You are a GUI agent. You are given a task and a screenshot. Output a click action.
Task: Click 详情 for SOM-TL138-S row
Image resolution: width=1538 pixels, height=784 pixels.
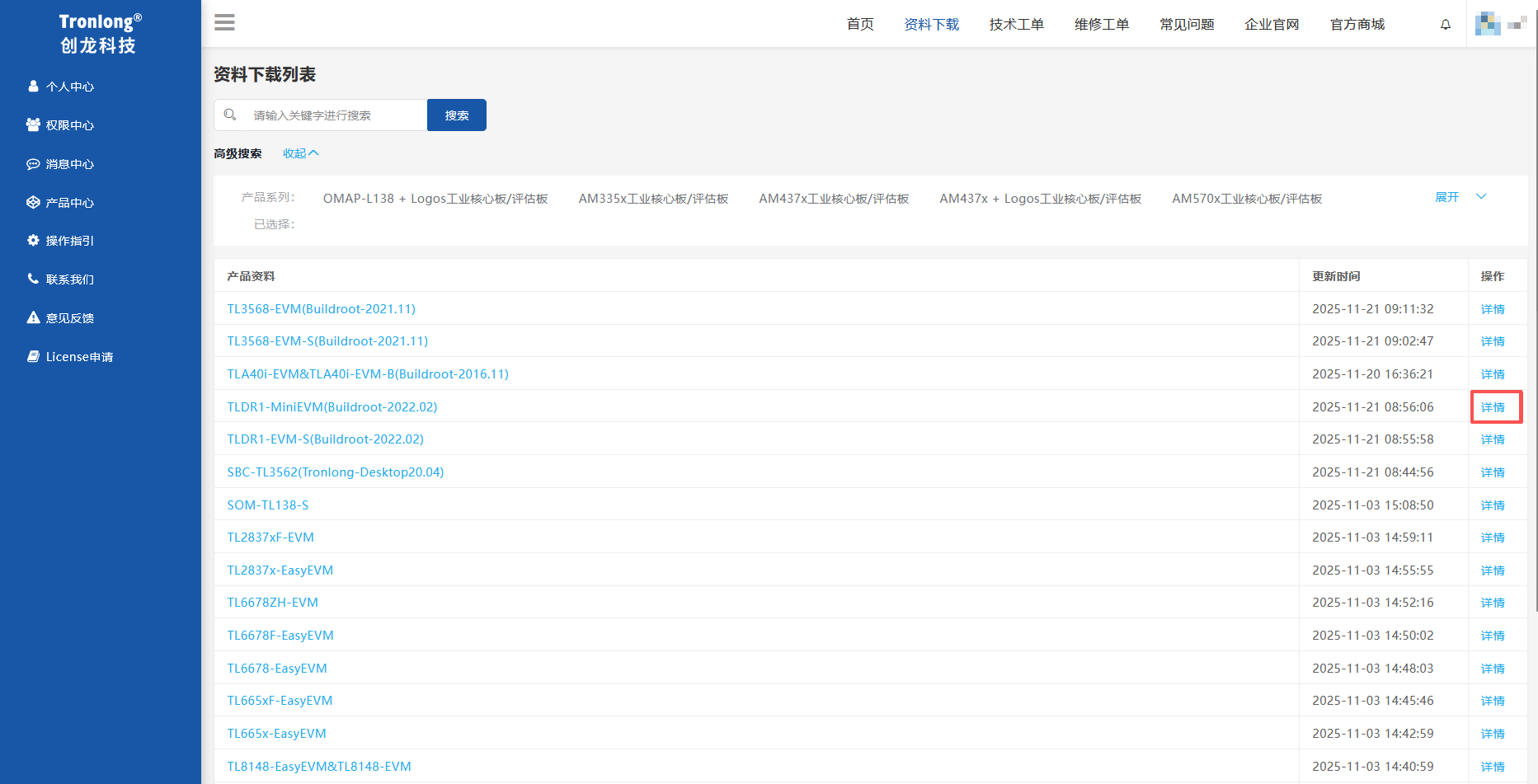[1493, 505]
